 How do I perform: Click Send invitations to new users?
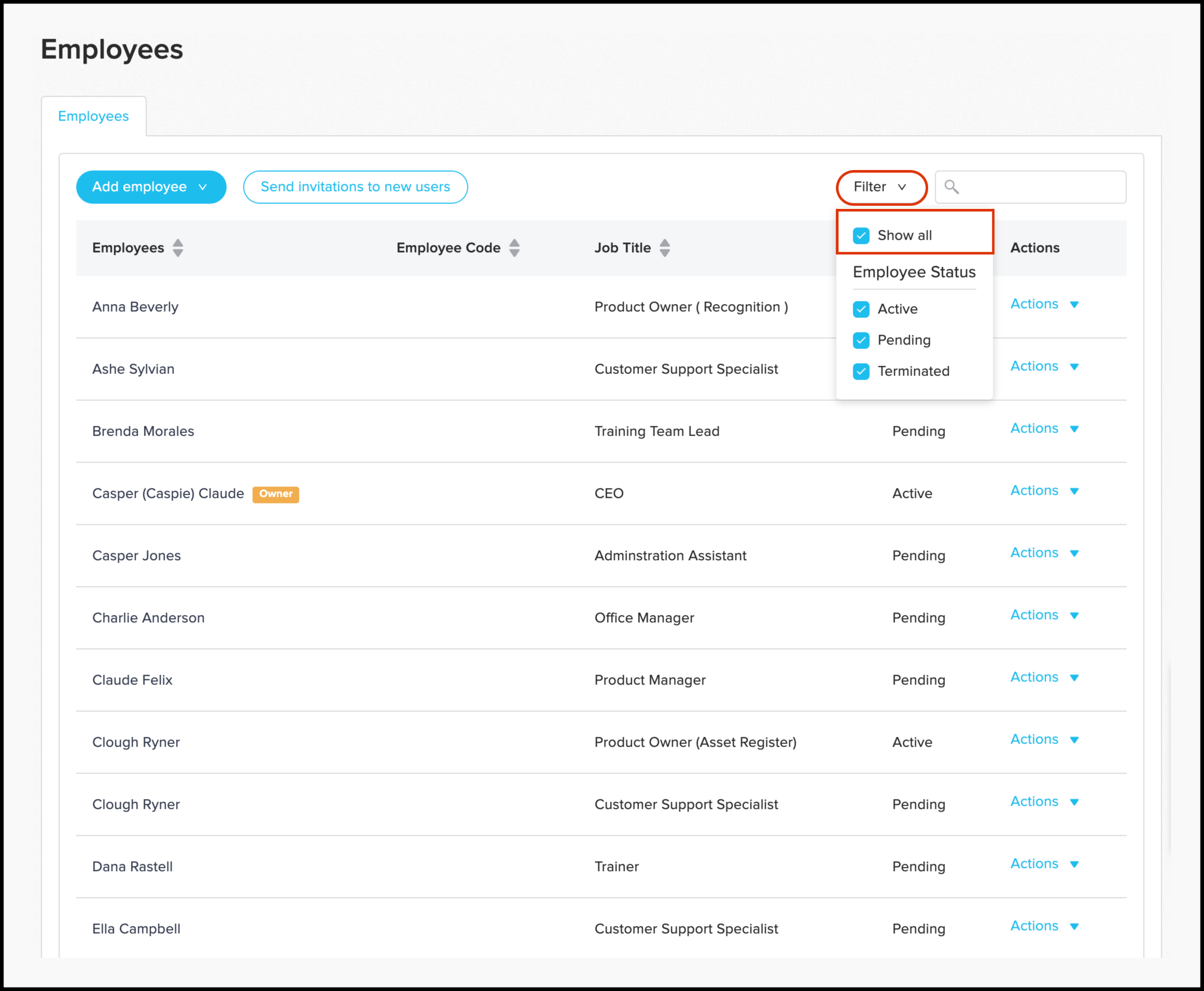tap(358, 186)
